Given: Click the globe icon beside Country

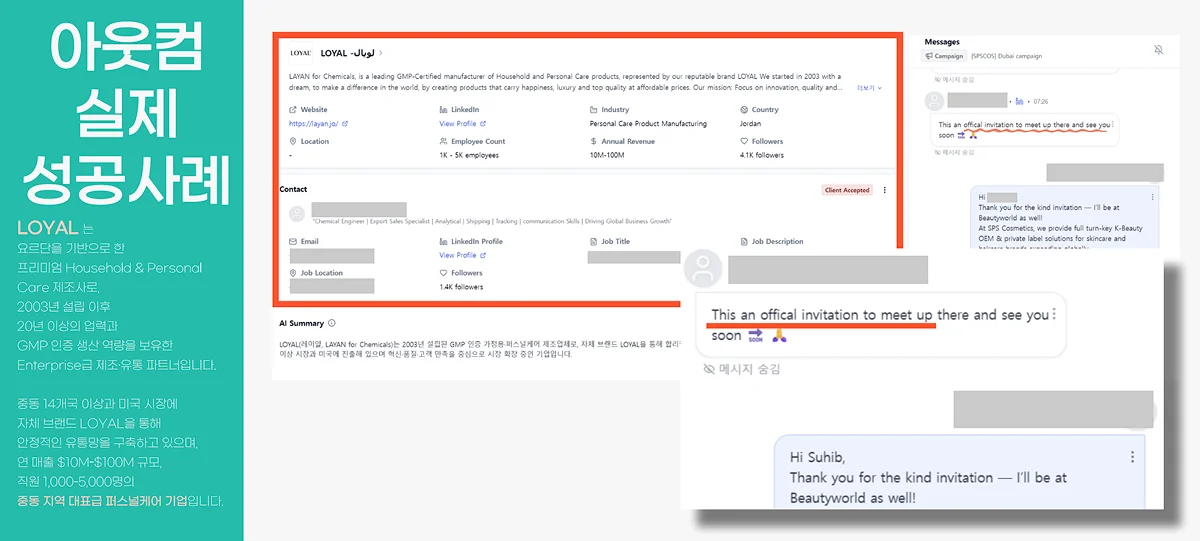Looking at the screenshot, I should point(744,109).
